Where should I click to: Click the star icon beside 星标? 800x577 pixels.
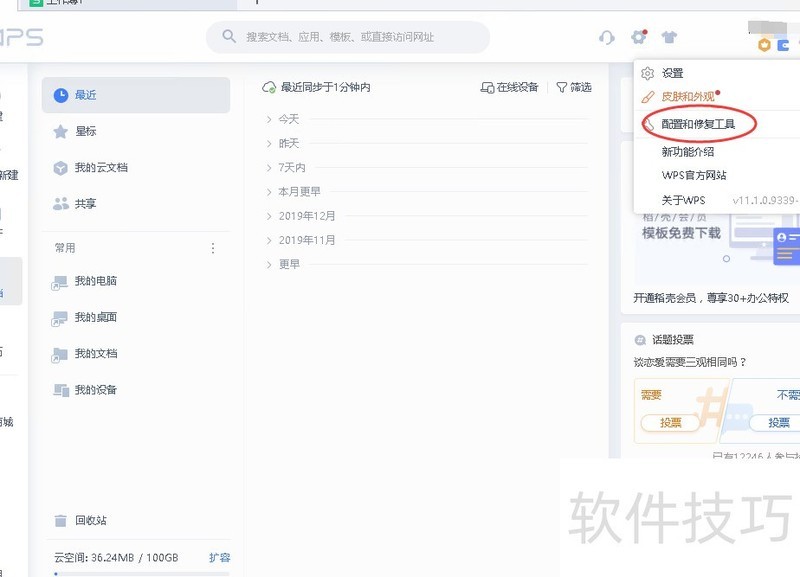coord(61,131)
